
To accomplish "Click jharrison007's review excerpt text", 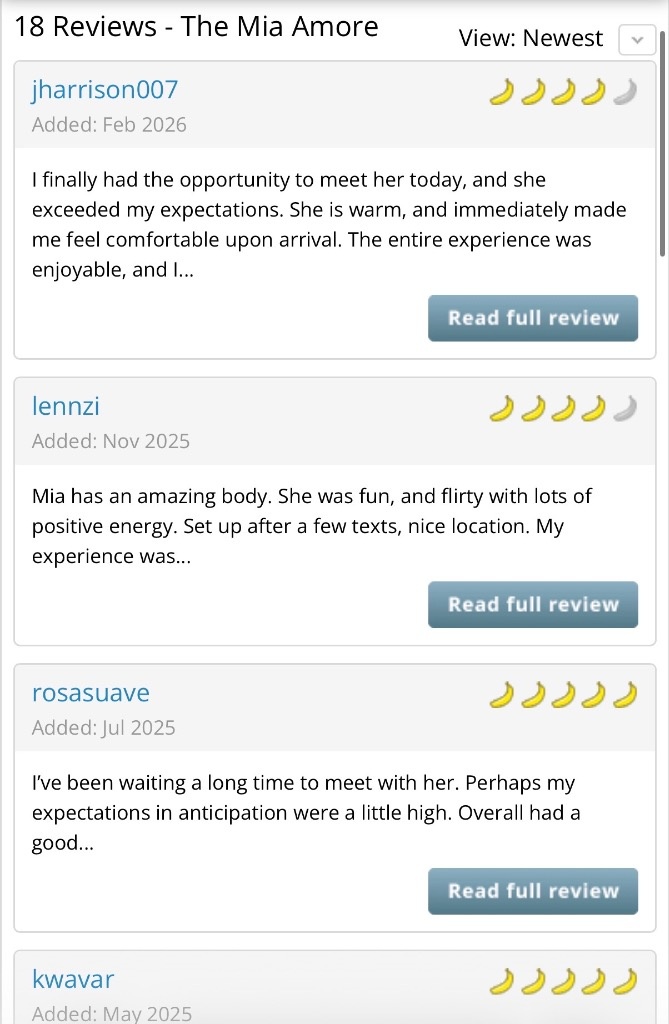I will pyautogui.click(x=328, y=225).
